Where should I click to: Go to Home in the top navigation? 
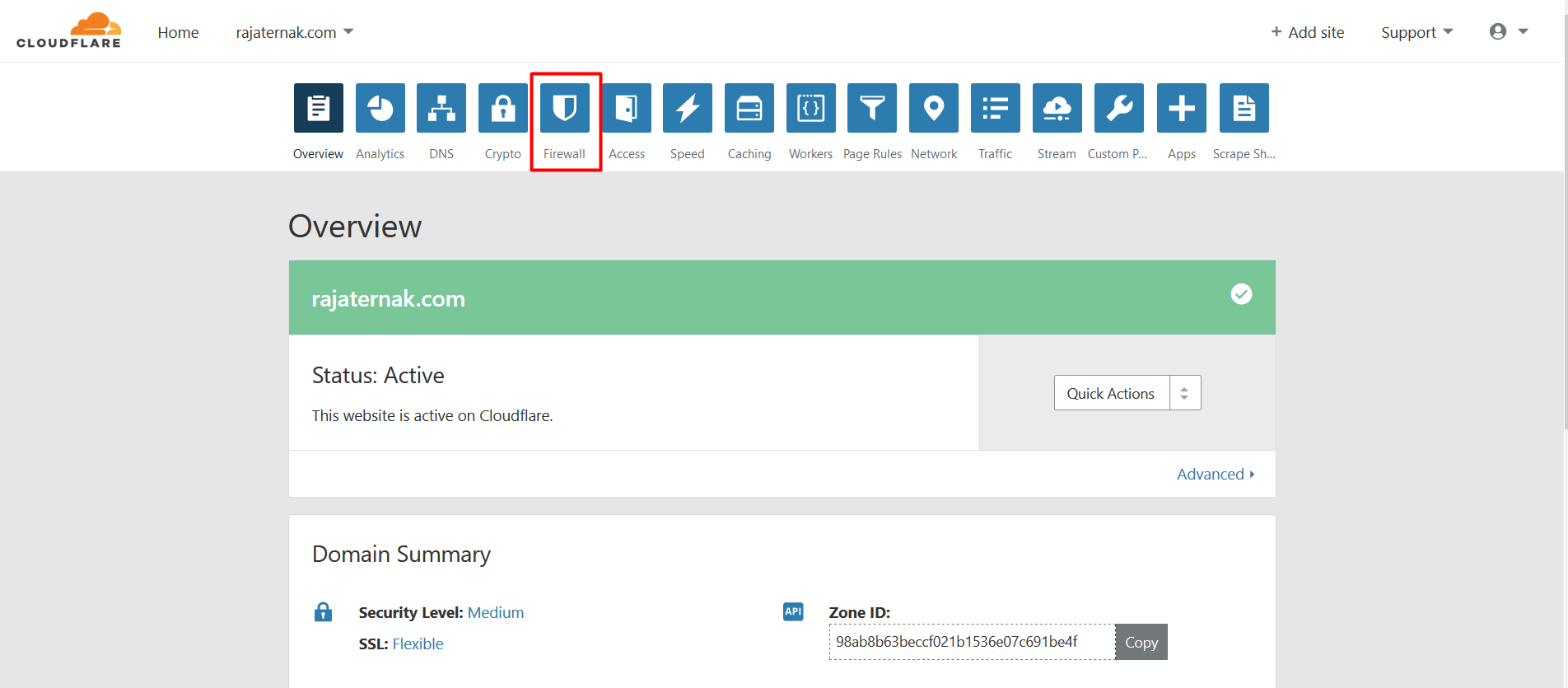point(178,32)
